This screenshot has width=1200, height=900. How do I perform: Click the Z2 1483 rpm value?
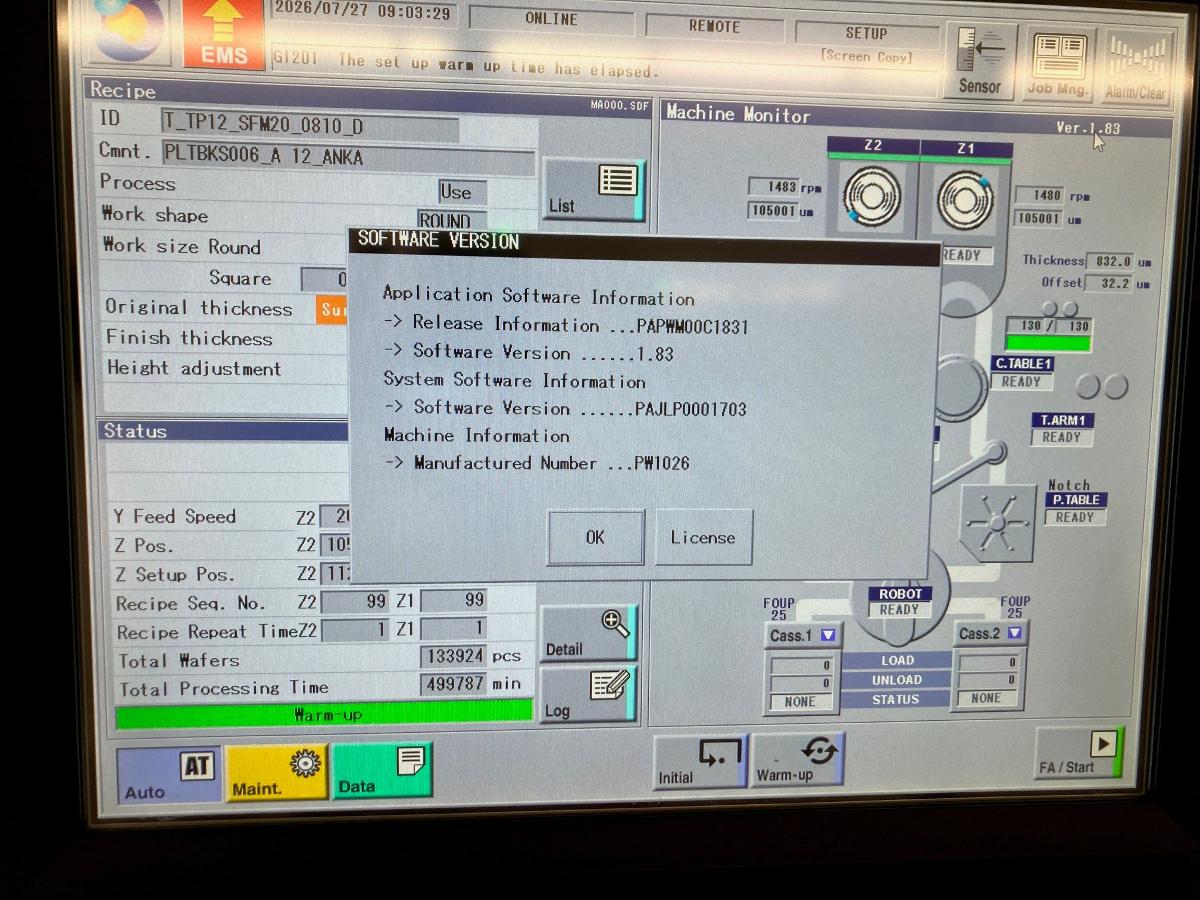click(x=774, y=187)
